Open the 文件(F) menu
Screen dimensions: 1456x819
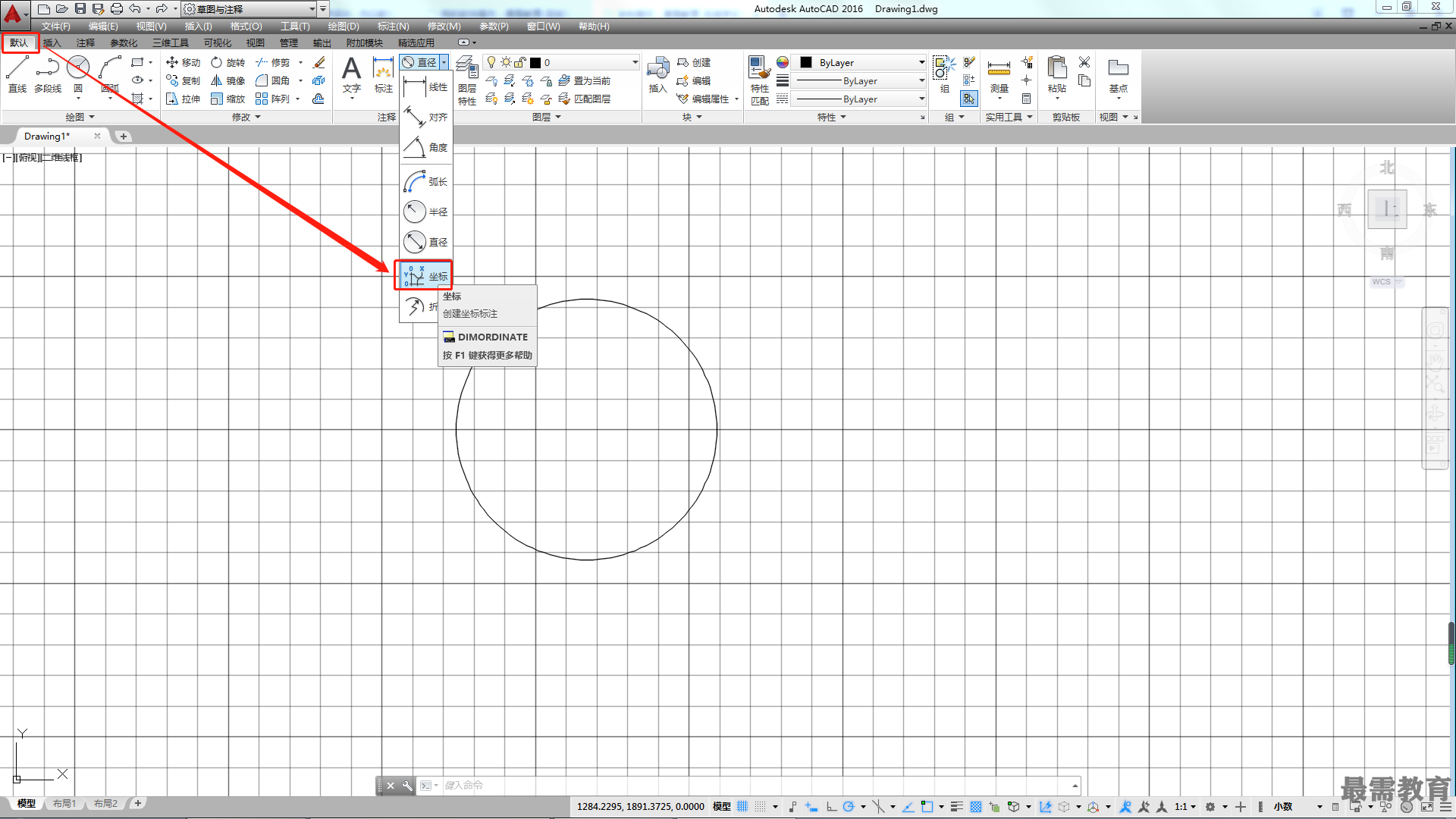pyautogui.click(x=56, y=27)
